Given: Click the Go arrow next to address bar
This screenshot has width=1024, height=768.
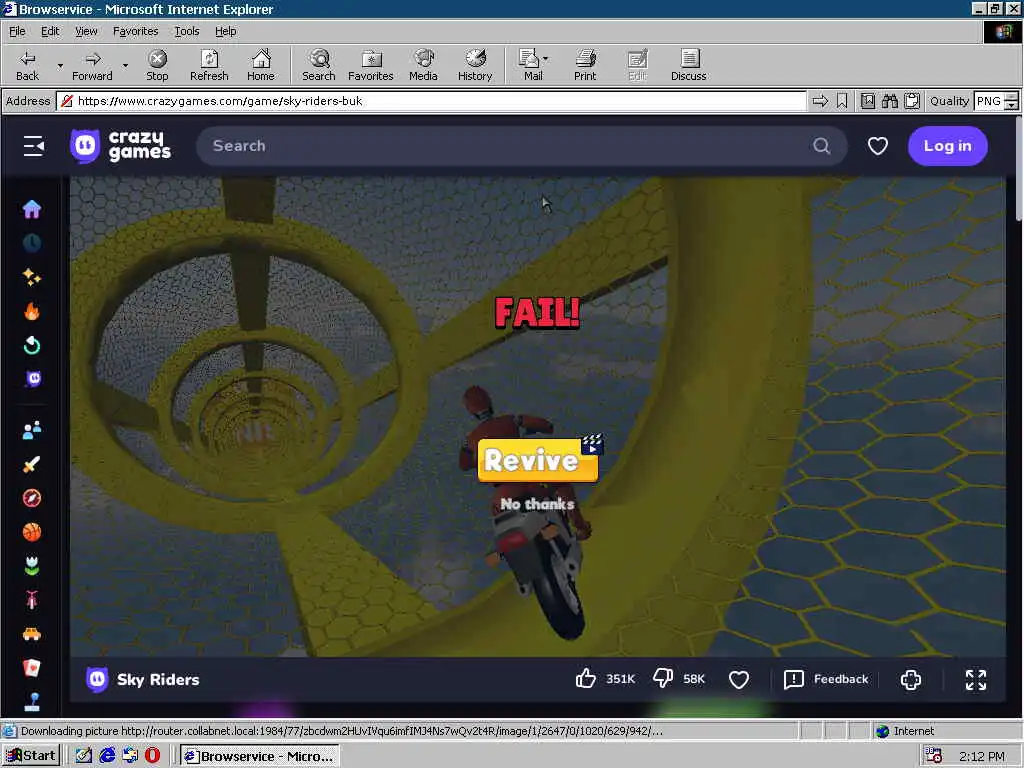Looking at the screenshot, I should click(x=820, y=101).
